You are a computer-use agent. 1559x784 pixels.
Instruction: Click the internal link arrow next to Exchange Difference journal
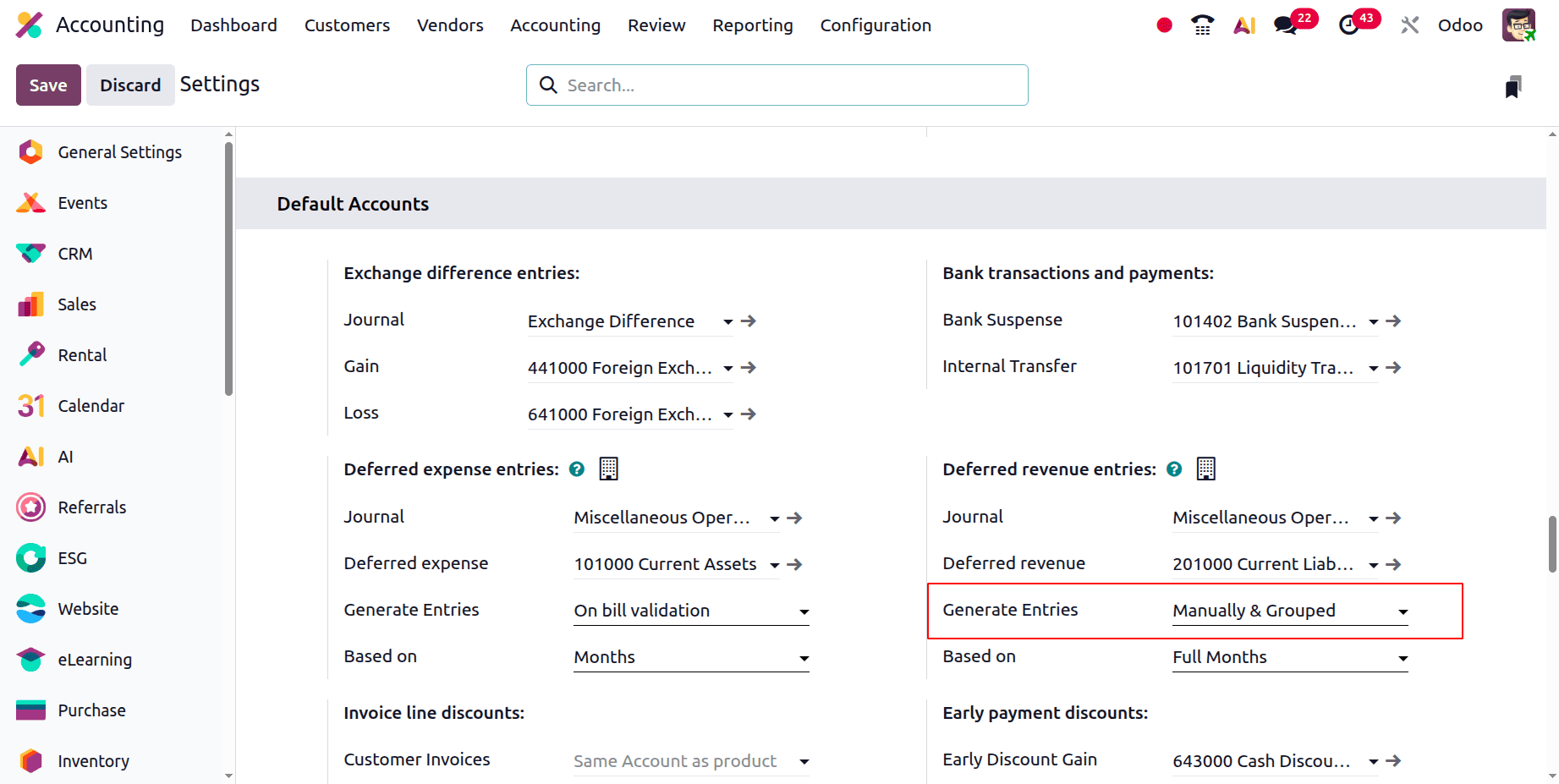[748, 321]
